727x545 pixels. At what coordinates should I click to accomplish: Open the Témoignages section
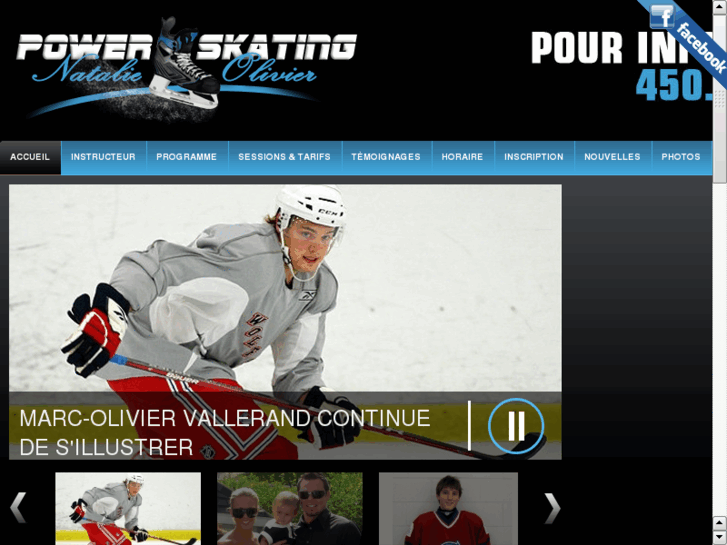(x=386, y=157)
